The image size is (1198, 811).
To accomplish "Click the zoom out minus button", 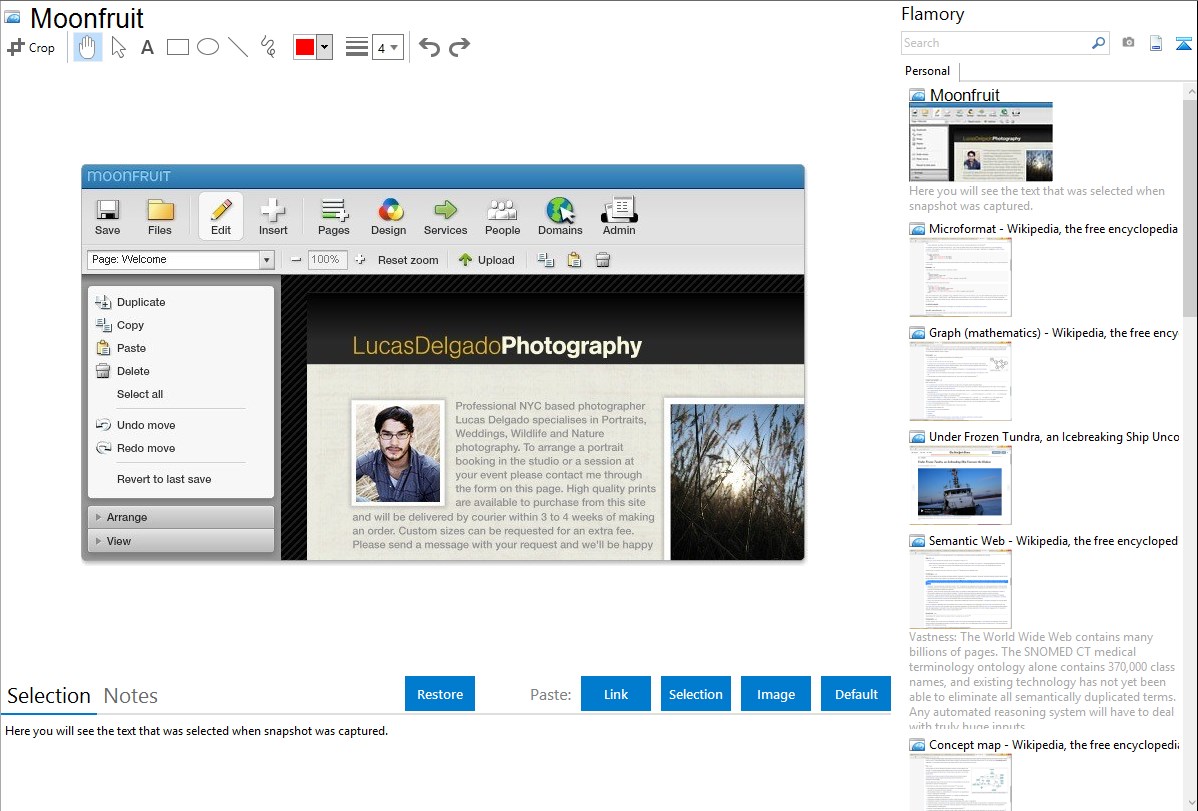I will click(x=296, y=260).
